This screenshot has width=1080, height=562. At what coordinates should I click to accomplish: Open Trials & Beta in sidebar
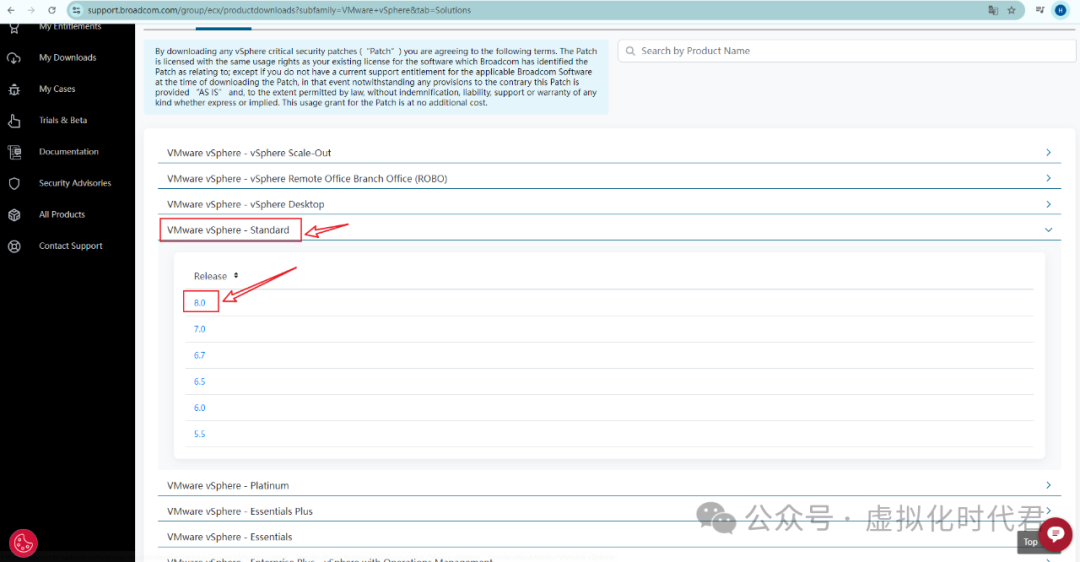(63, 120)
